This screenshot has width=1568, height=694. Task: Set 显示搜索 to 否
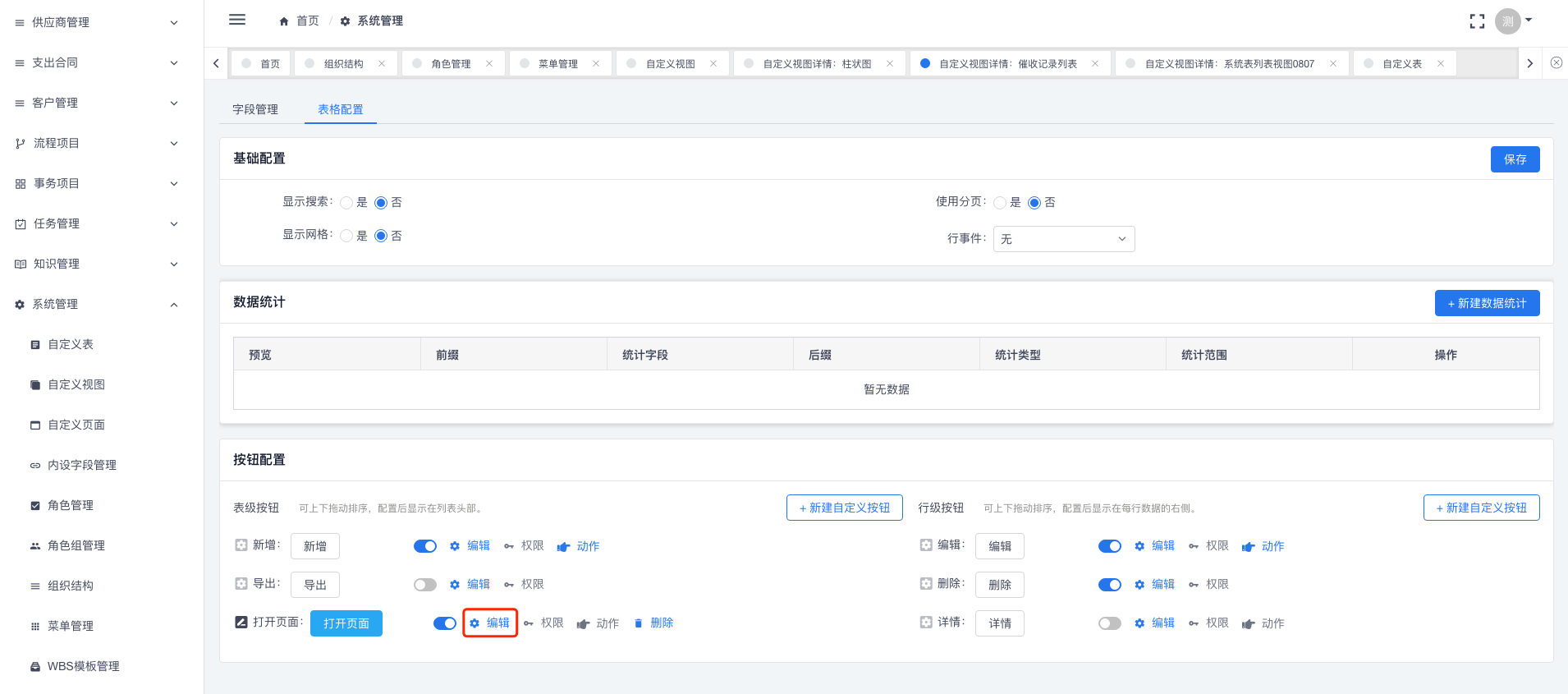pyautogui.click(x=381, y=203)
